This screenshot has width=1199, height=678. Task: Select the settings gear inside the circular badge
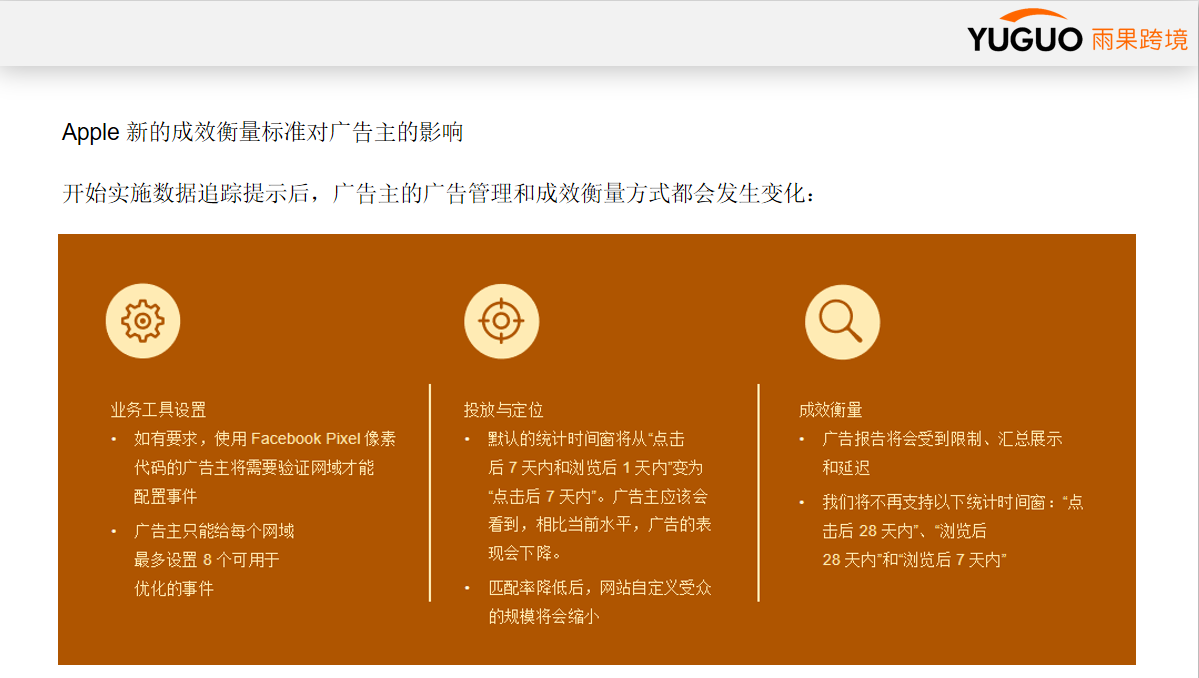tap(143, 320)
